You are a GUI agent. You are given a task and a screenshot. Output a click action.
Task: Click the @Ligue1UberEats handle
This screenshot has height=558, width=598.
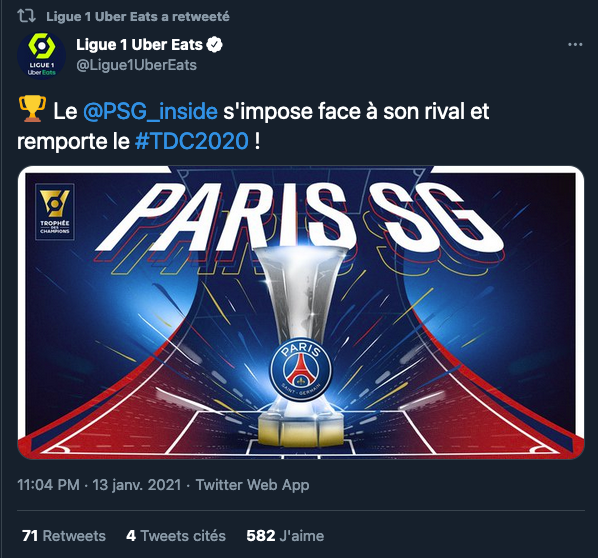point(137,65)
